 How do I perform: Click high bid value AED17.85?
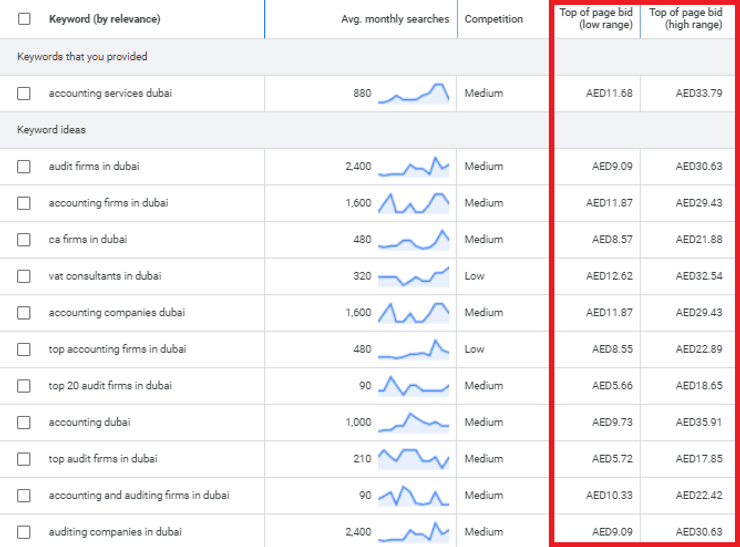pos(699,459)
